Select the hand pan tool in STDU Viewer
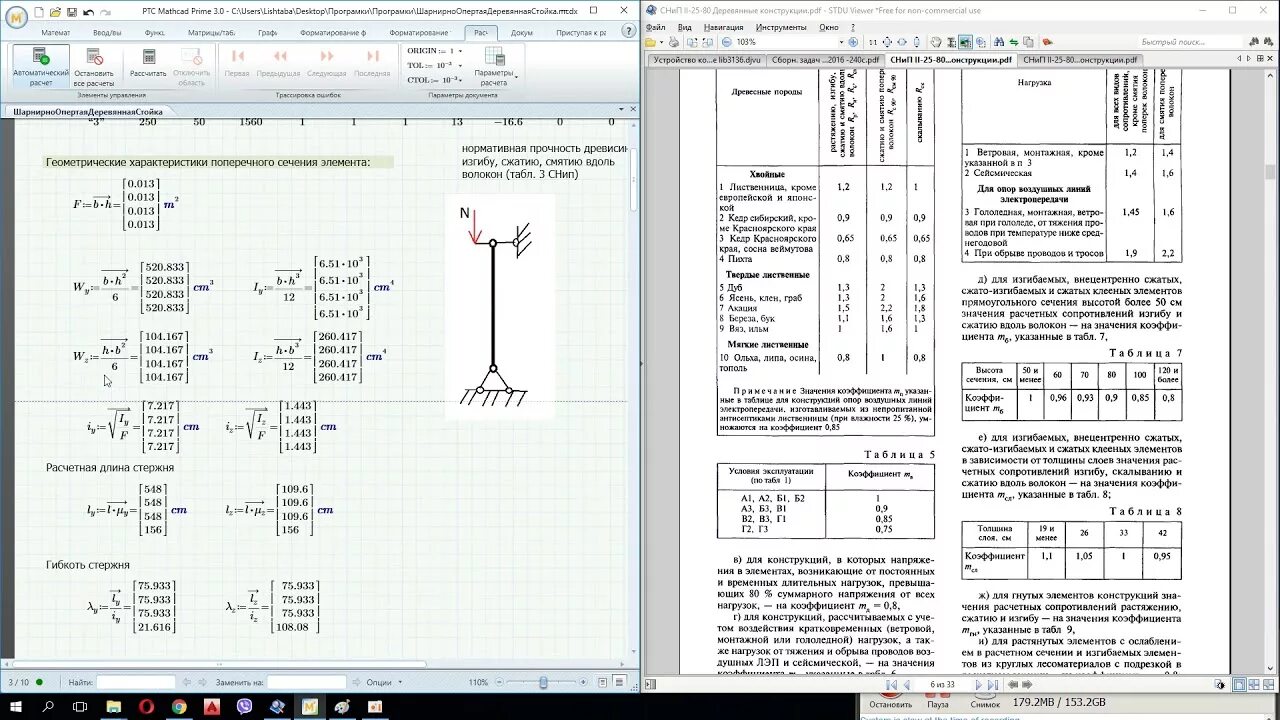The height and width of the screenshot is (720, 1280). tap(936, 42)
